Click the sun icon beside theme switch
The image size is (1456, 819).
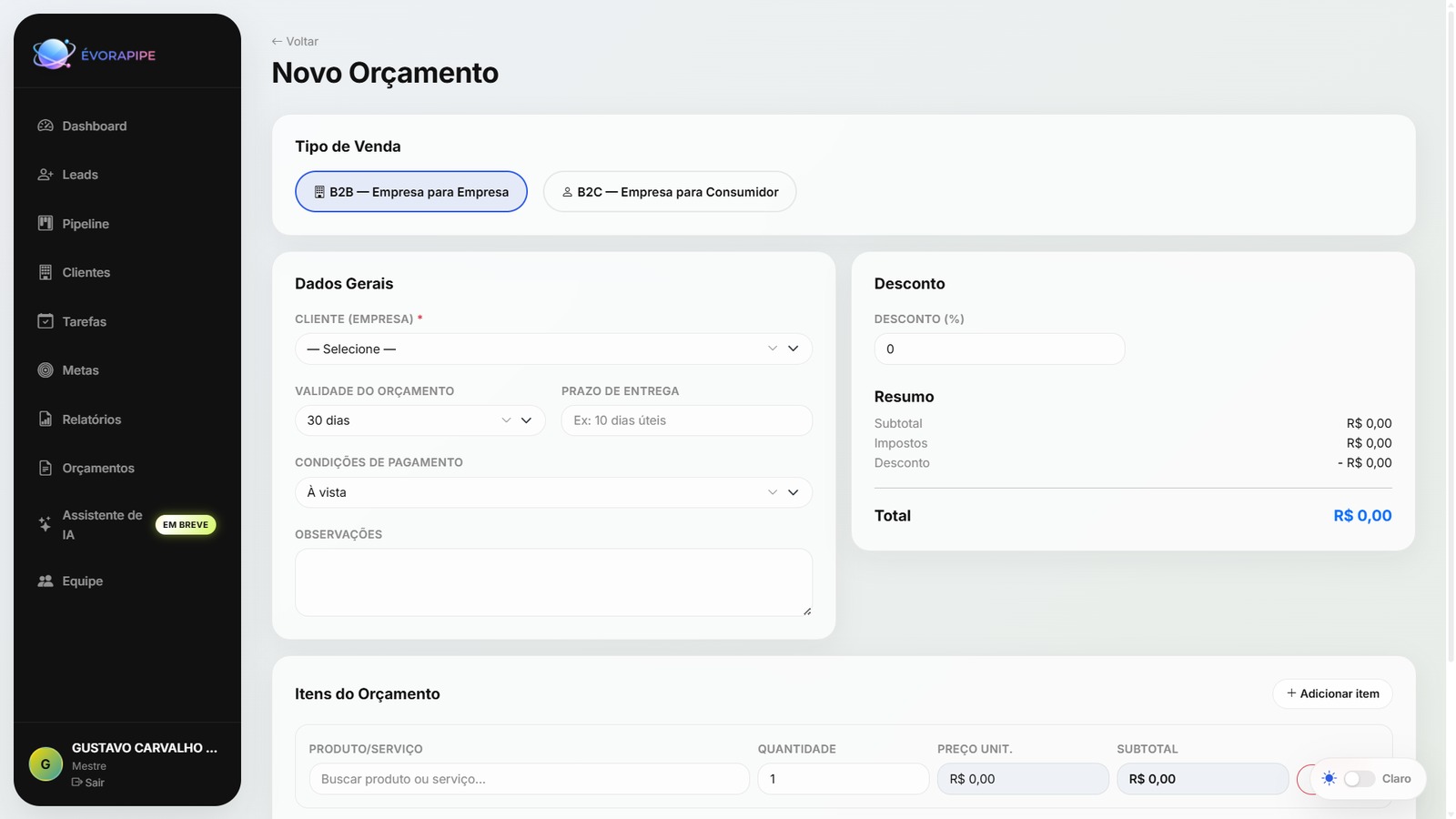pos(1330,779)
